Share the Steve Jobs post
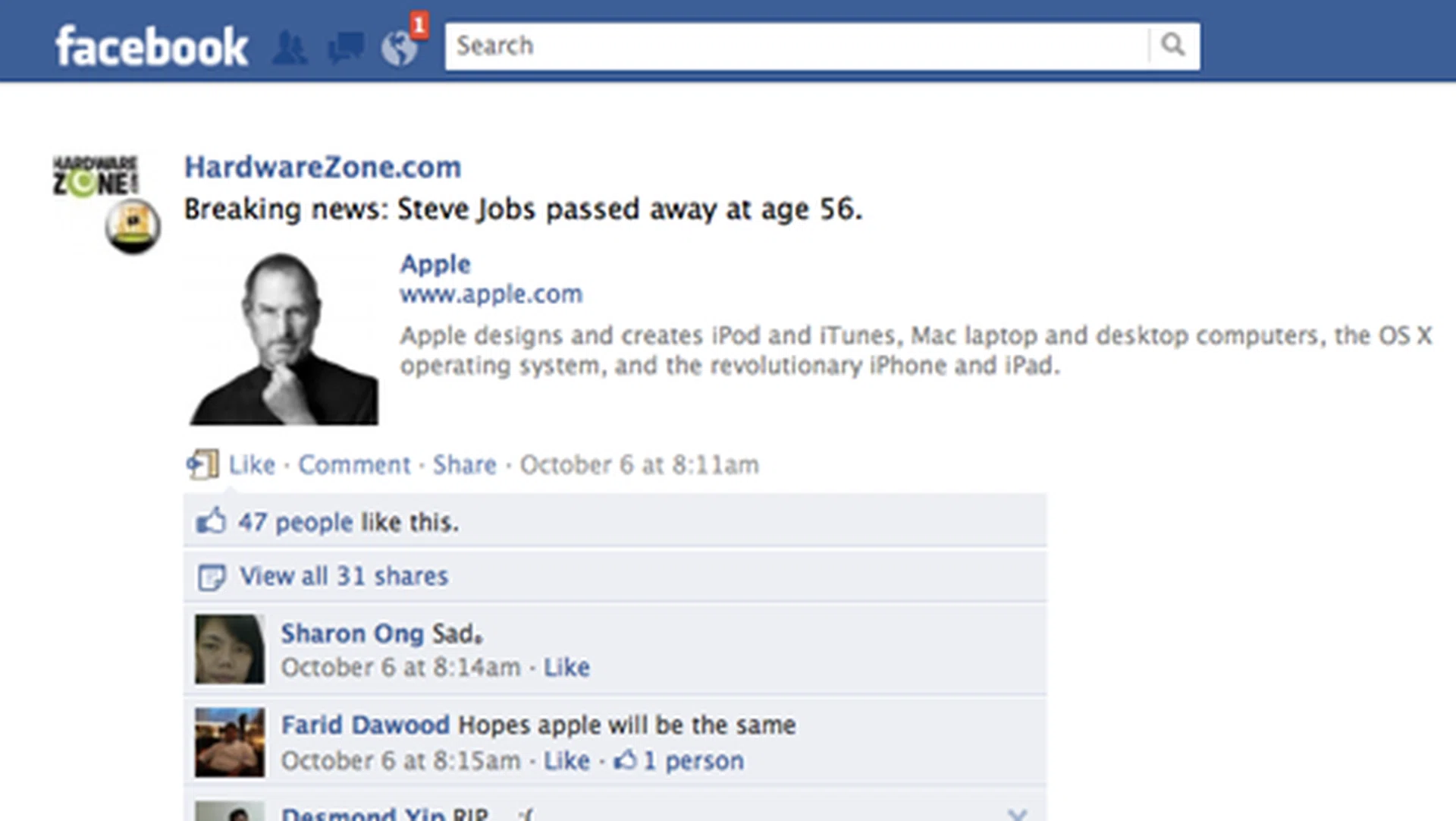1456x821 pixels. point(464,464)
